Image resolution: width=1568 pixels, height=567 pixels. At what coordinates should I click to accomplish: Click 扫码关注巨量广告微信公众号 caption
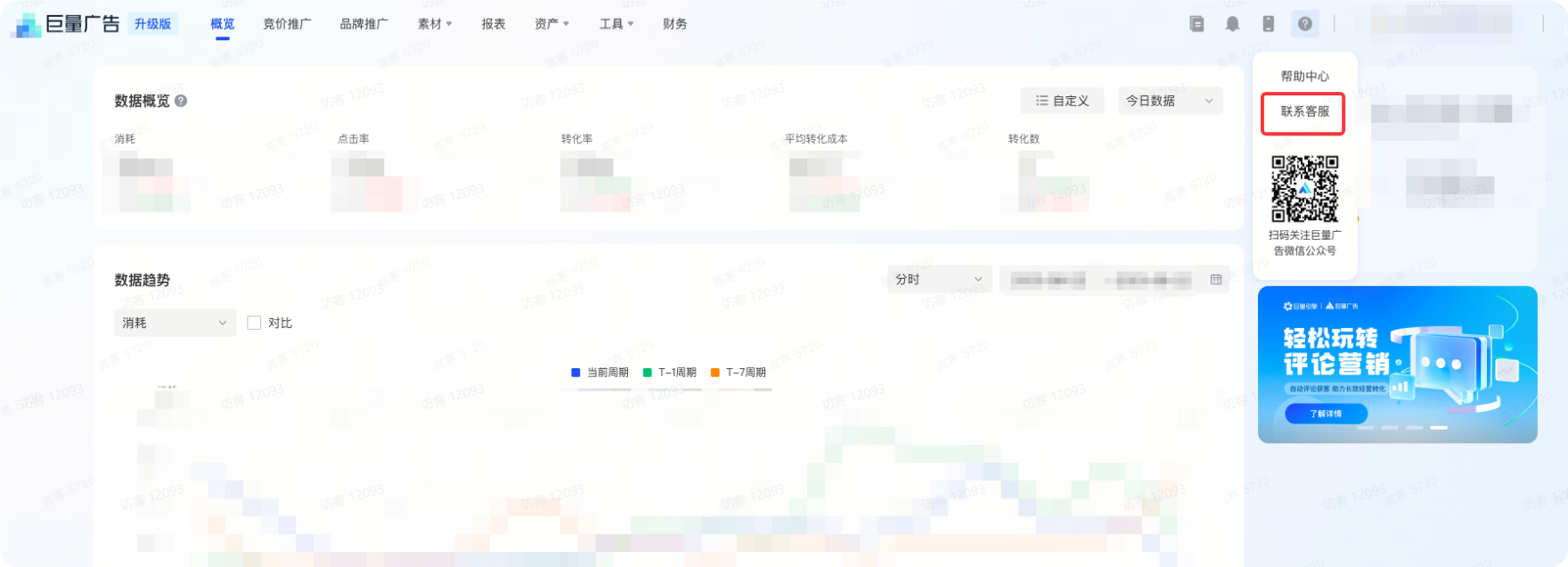pyautogui.click(x=1305, y=242)
